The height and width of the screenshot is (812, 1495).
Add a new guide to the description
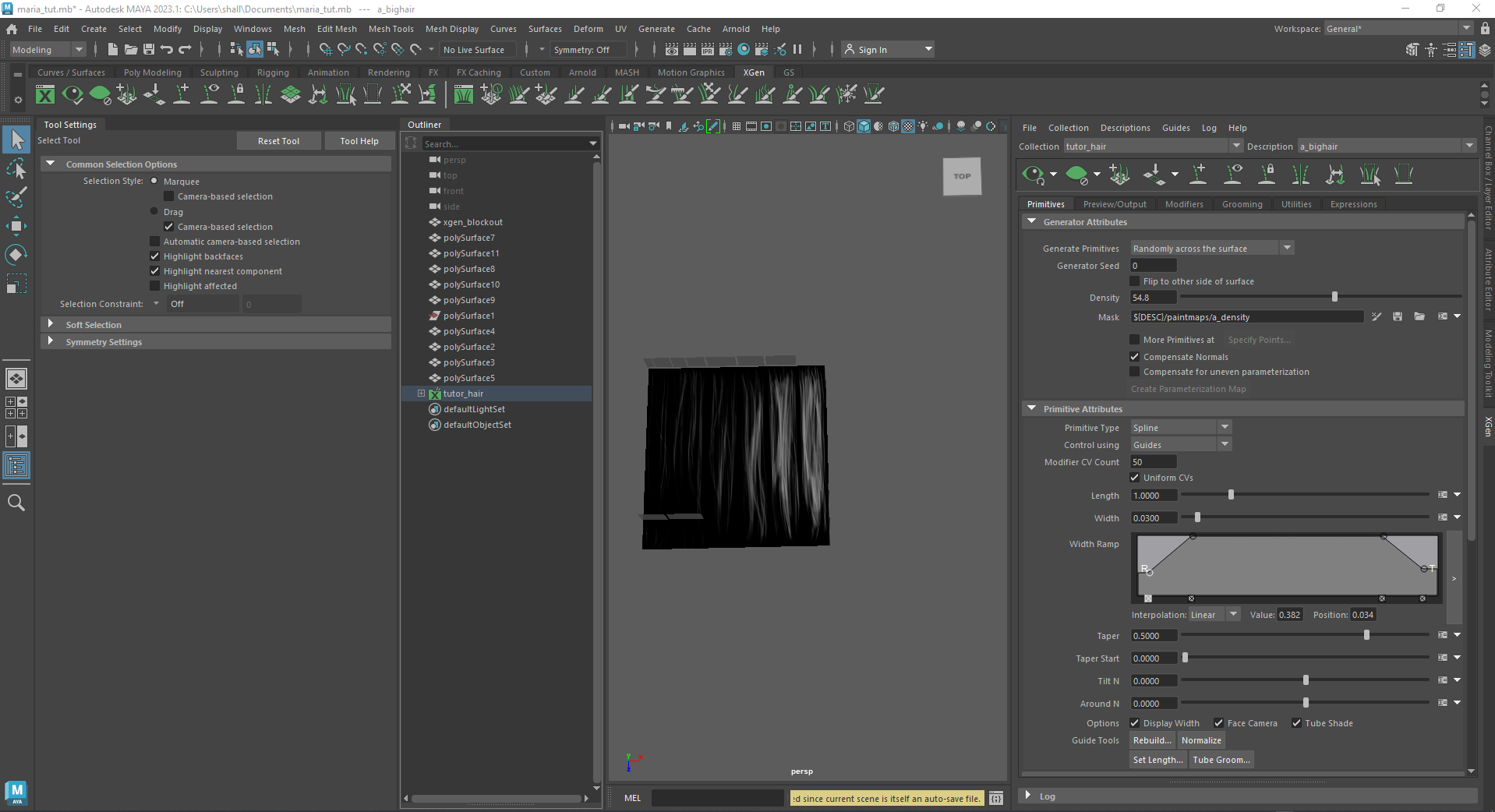click(x=1199, y=174)
